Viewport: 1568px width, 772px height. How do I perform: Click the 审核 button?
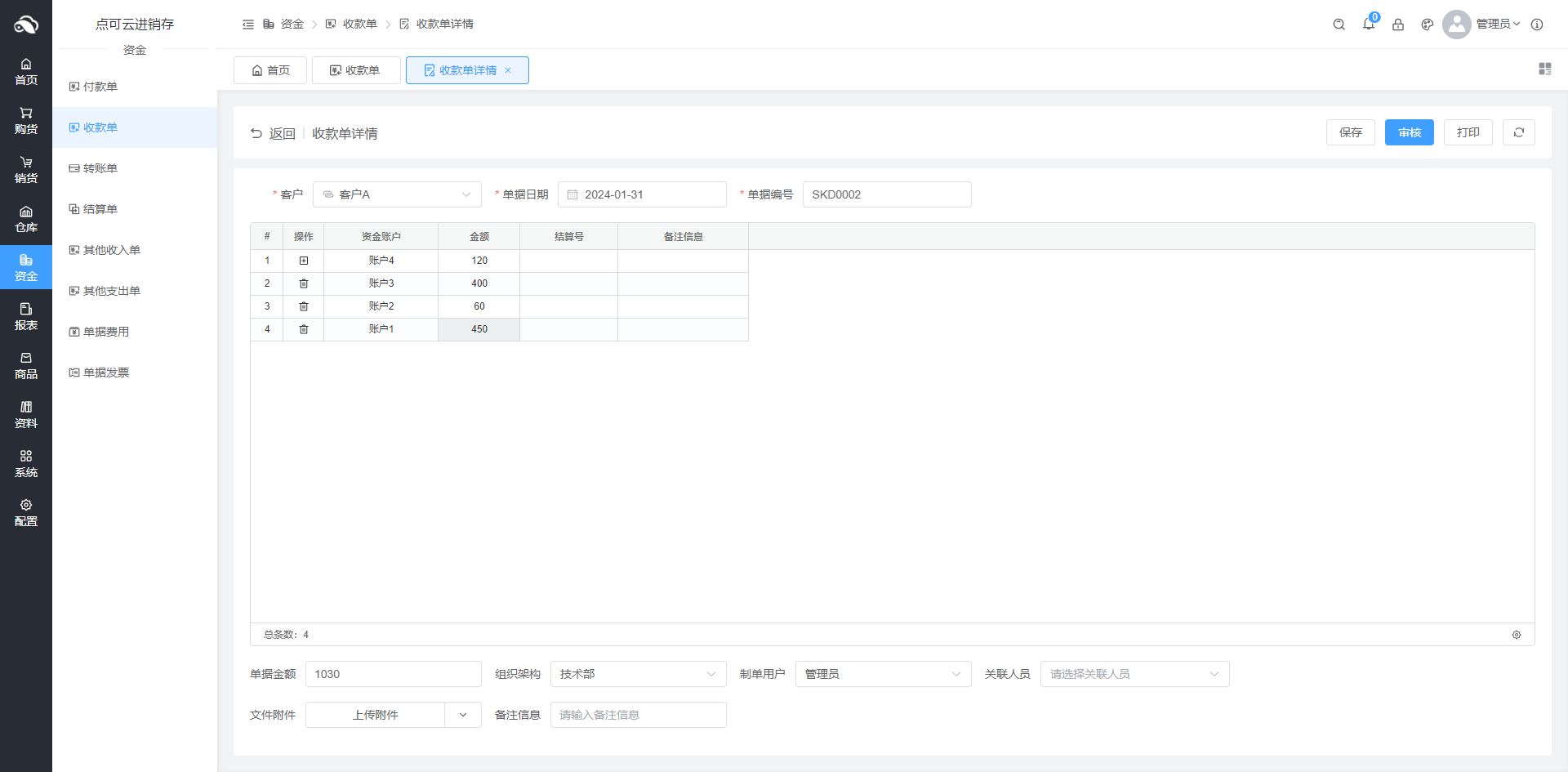tap(1409, 132)
